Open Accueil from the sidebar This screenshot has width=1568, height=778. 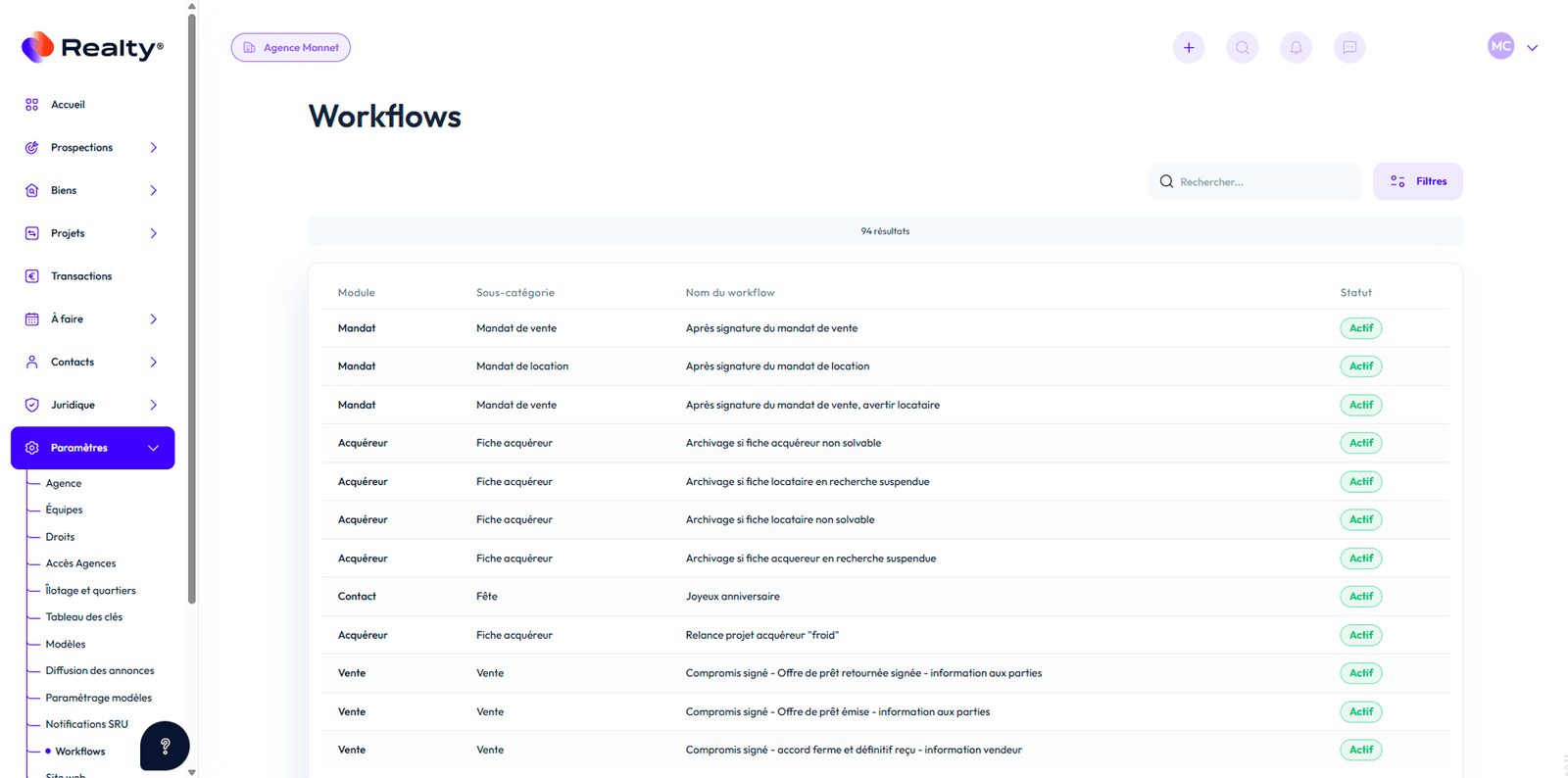tap(68, 105)
